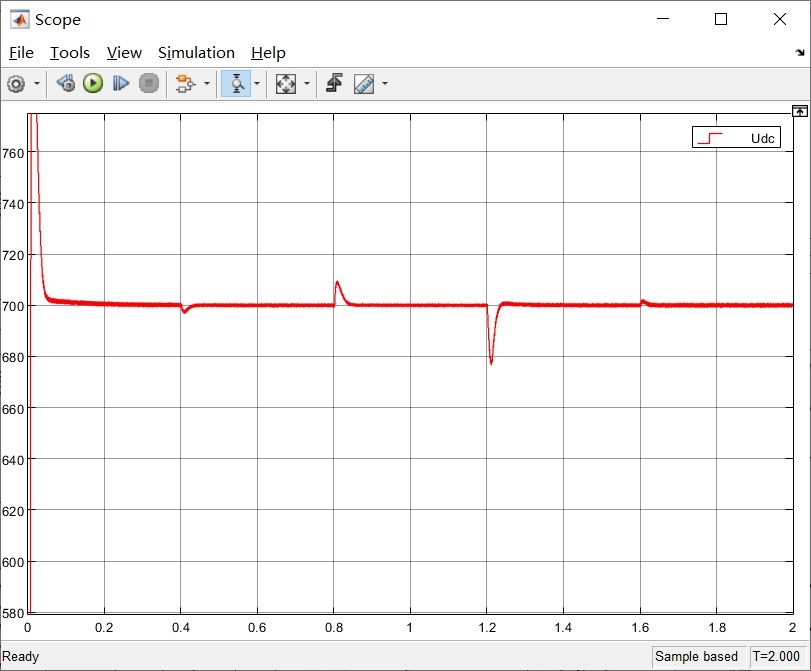Click the Stop simulation button

[x=149, y=83]
